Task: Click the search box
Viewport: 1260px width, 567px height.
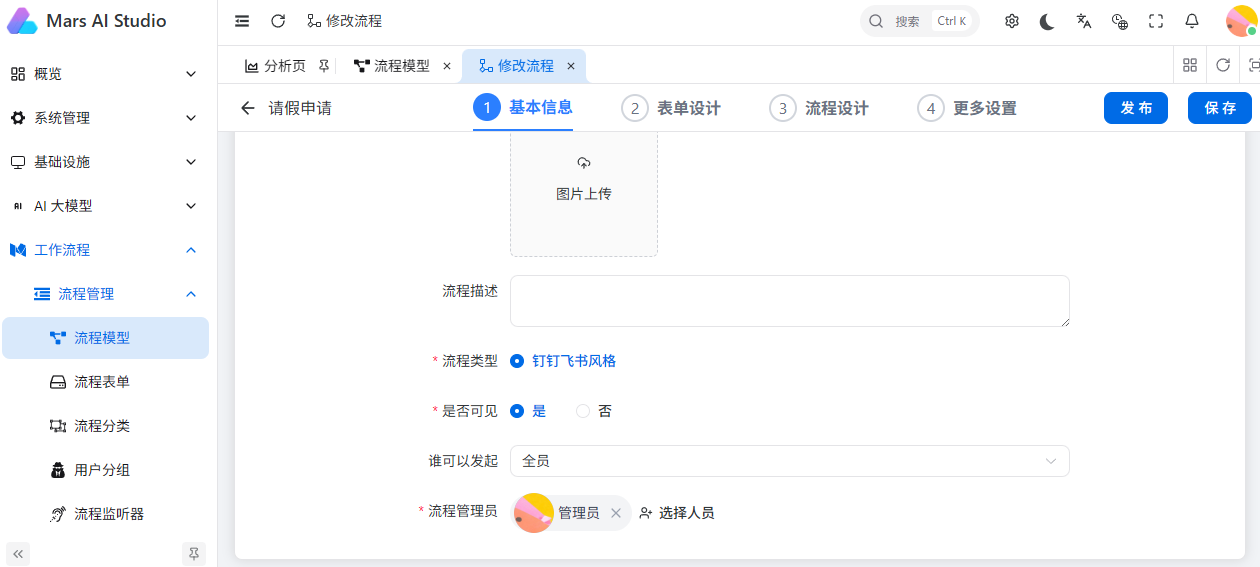Action: tap(919, 21)
